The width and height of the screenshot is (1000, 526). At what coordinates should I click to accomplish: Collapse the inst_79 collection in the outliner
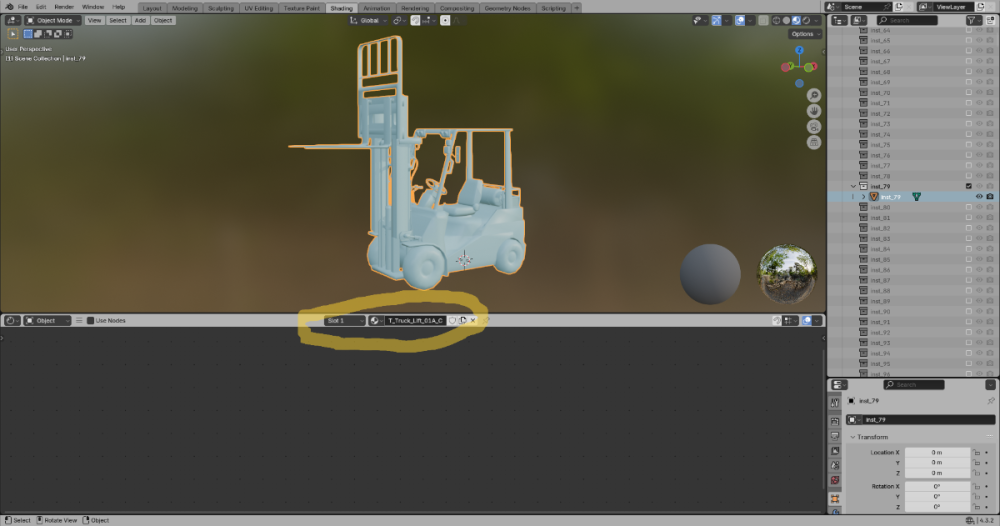(853, 186)
